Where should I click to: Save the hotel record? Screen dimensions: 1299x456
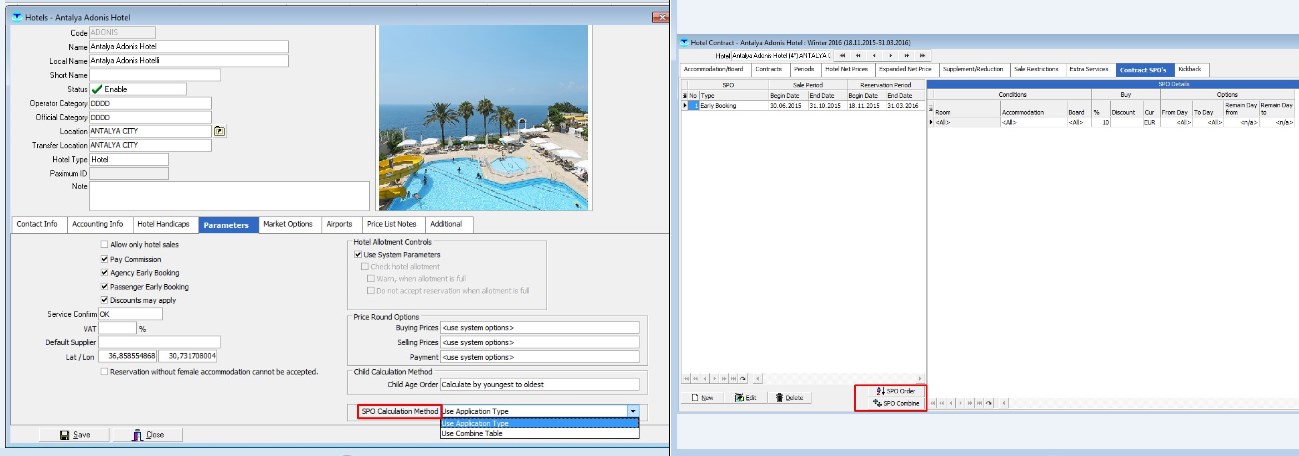pyautogui.click(x=75, y=435)
